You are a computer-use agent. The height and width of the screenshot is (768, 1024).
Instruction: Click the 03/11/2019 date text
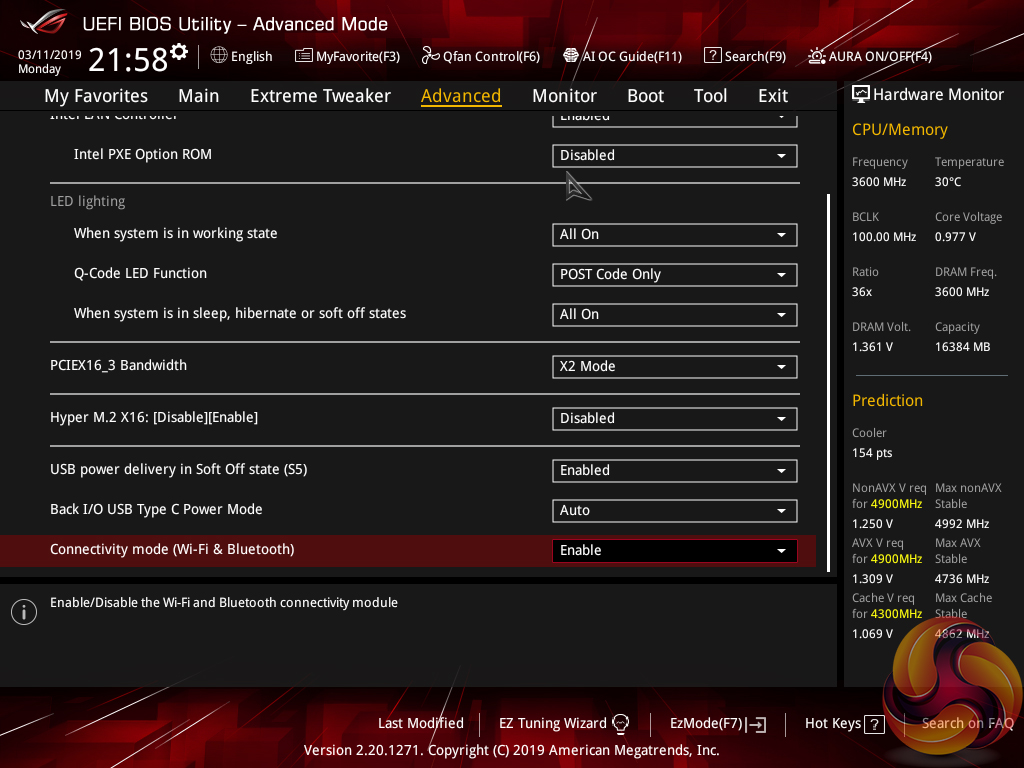click(x=50, y=55)
